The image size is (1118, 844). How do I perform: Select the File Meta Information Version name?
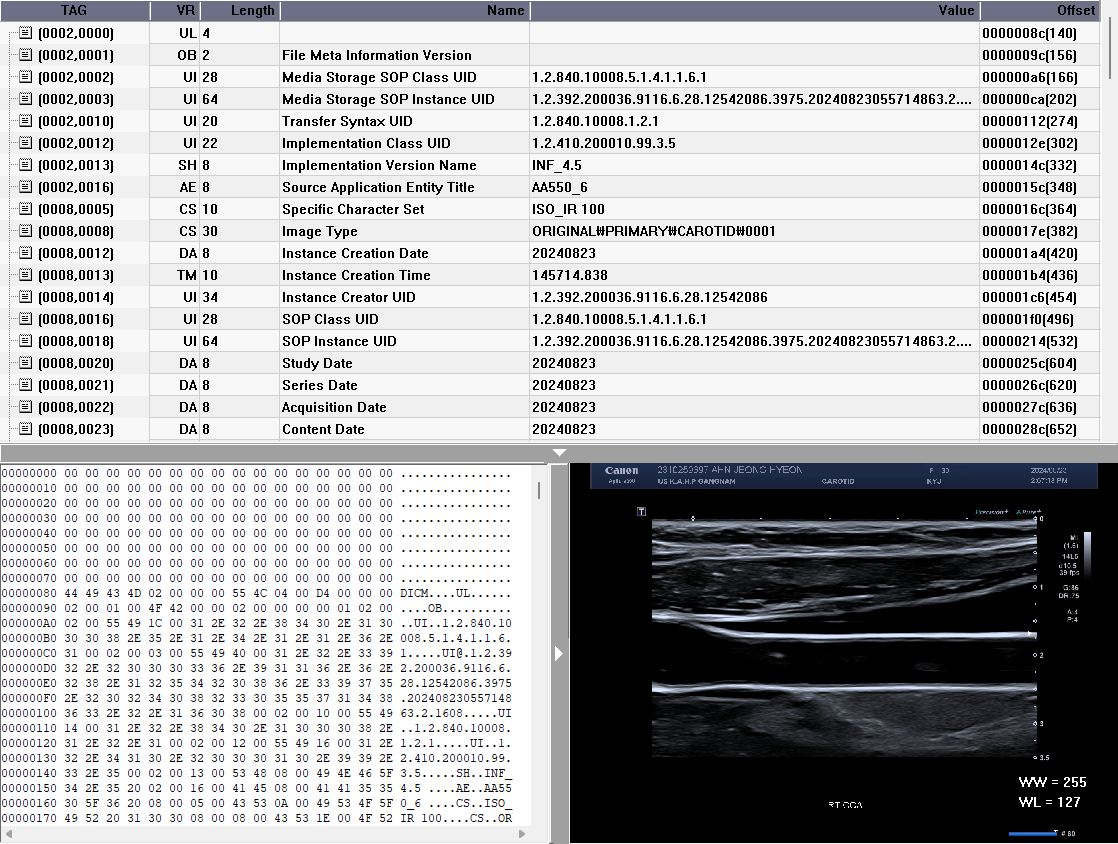(376, 55)
